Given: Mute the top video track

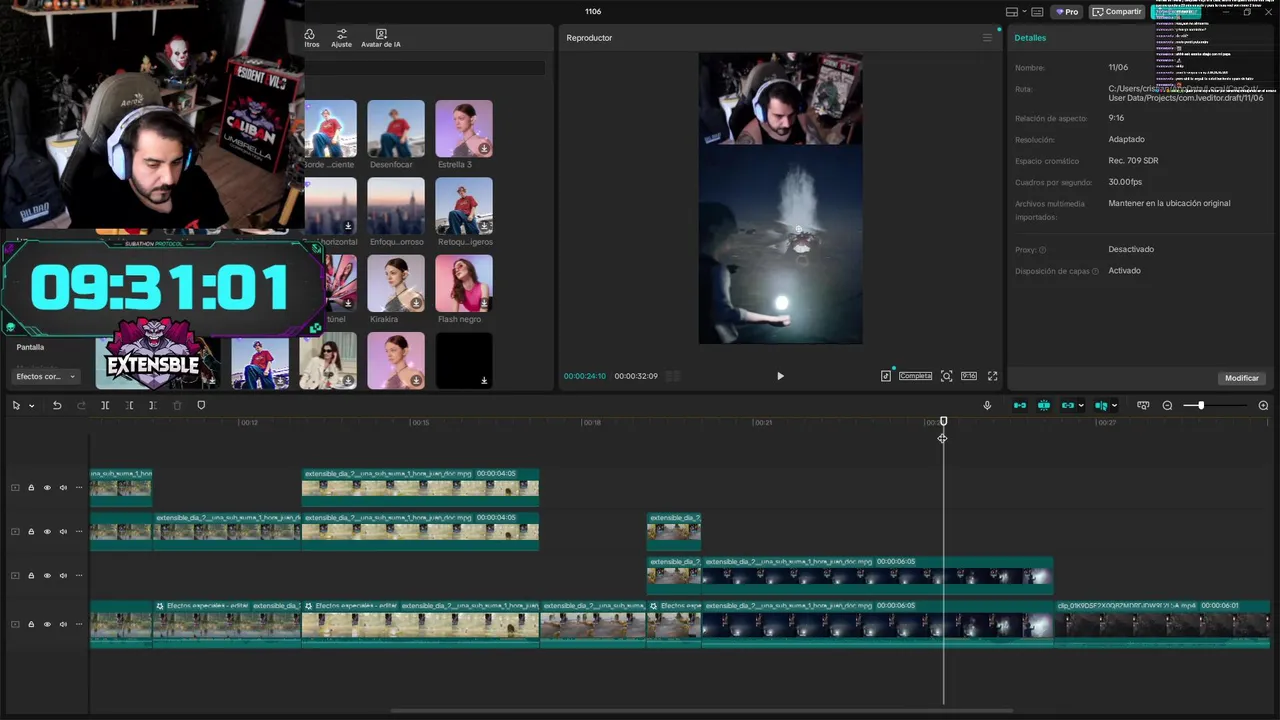Looking at the screenshot, I should [63, 488].
